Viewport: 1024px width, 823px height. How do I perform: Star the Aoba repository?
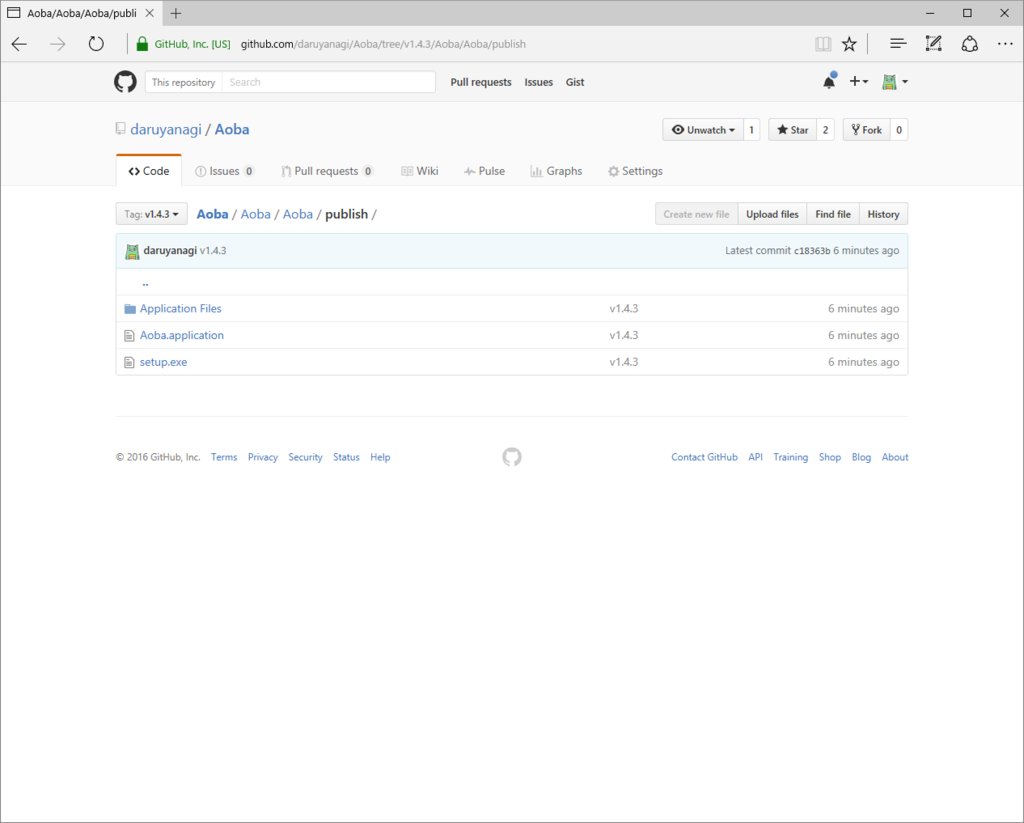pos(792,130)
